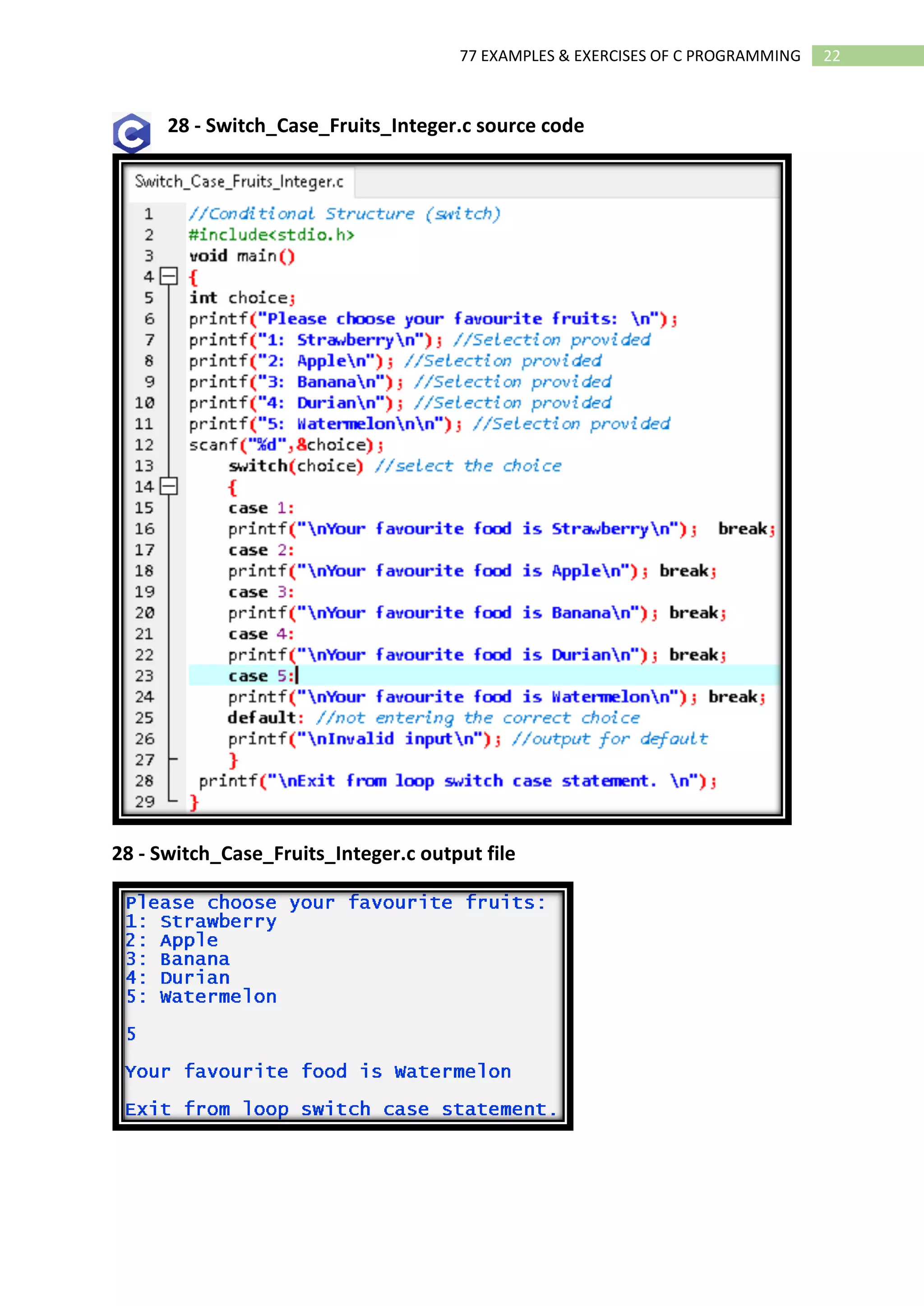Click output line 1: Strawberry
This screenshot has height=1306, width=924.
201,922
